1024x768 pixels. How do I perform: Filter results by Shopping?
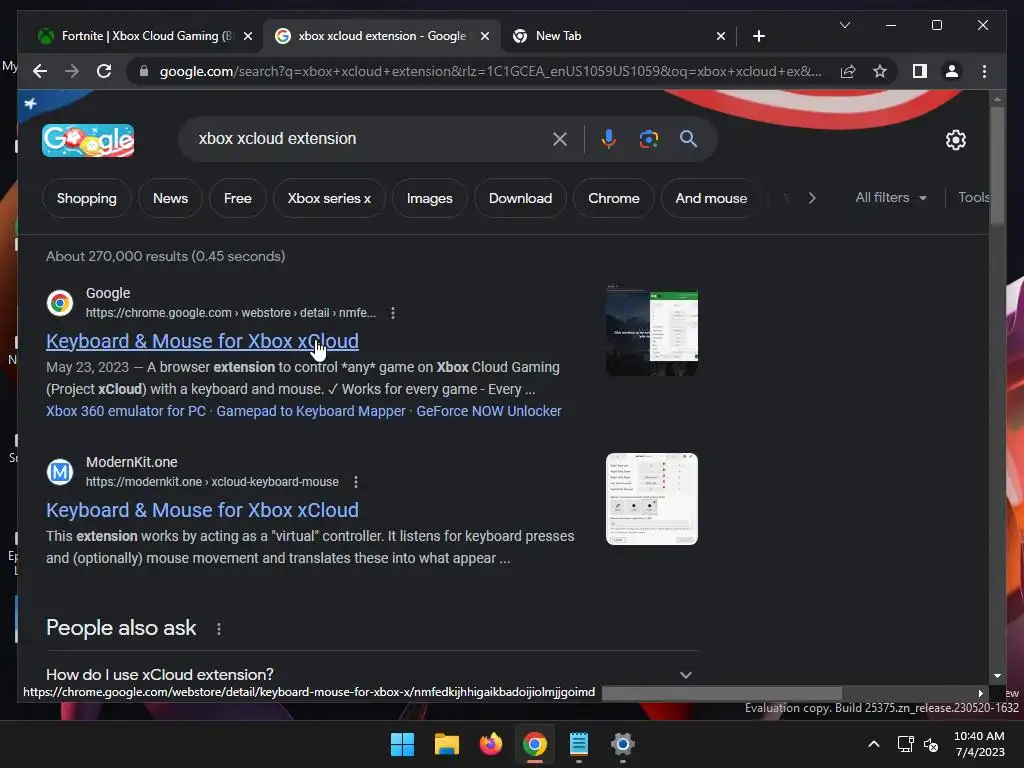pyautogui.click(x=87, y=198)
